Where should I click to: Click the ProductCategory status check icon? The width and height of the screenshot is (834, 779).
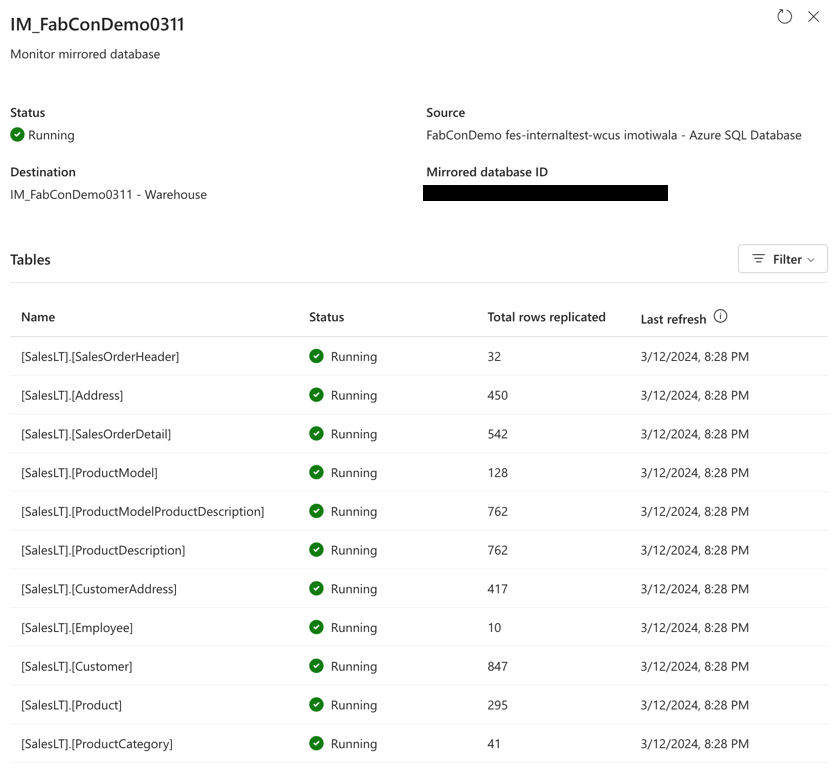click(316, 743)
